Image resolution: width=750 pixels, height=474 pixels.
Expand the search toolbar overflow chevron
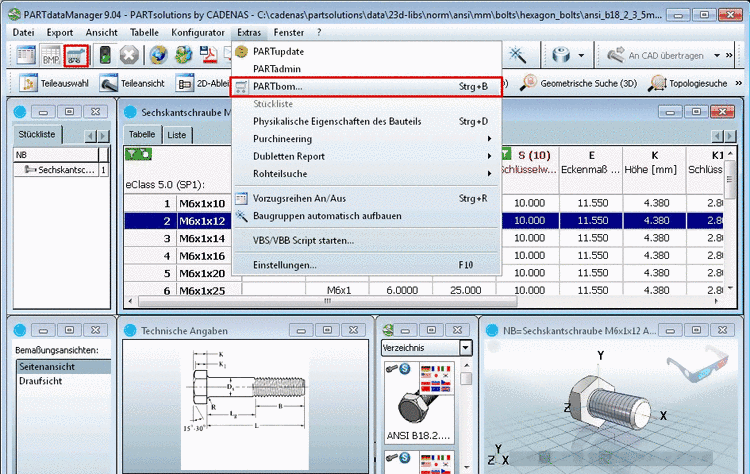739,83
